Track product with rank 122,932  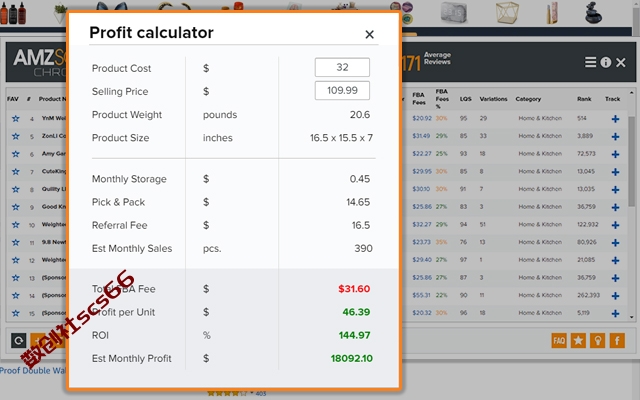coord(616,225)
